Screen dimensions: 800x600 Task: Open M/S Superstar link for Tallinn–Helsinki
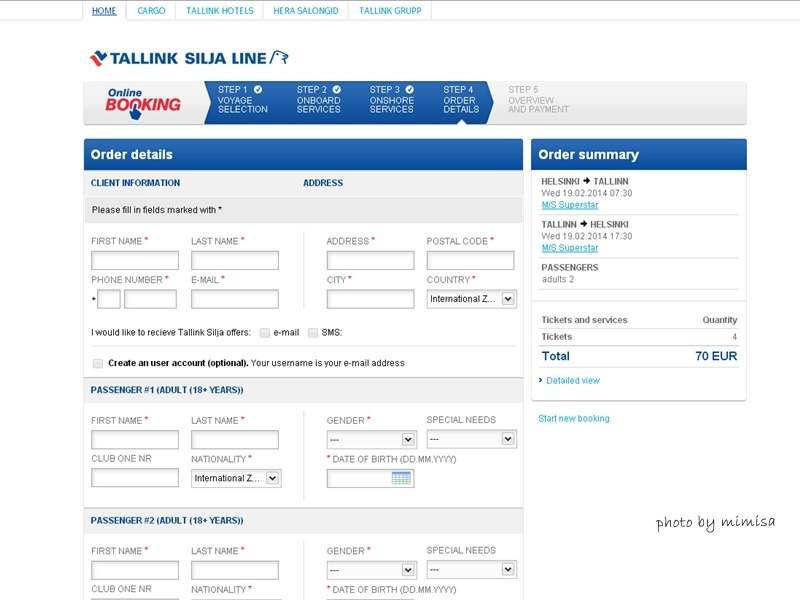click(569, 248)
